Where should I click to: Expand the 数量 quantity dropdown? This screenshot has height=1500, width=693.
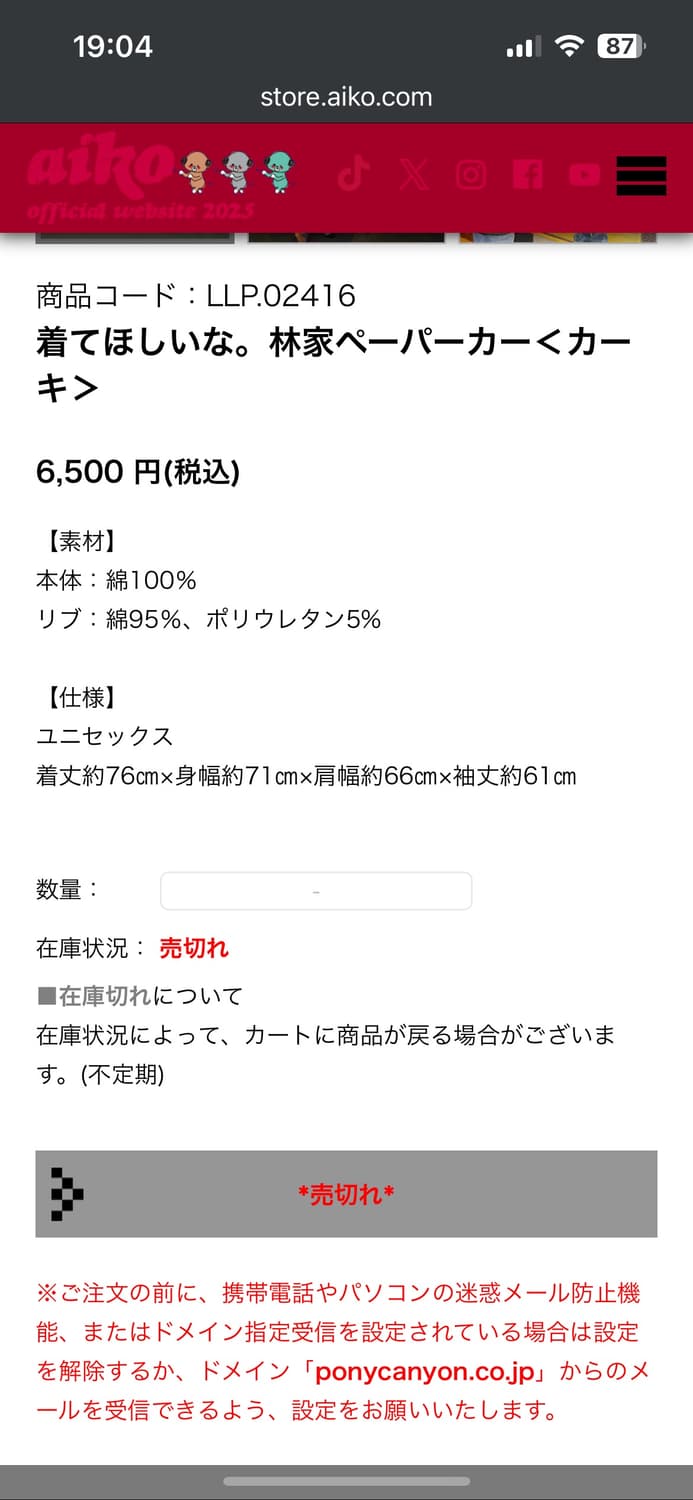tap(316, 891)
